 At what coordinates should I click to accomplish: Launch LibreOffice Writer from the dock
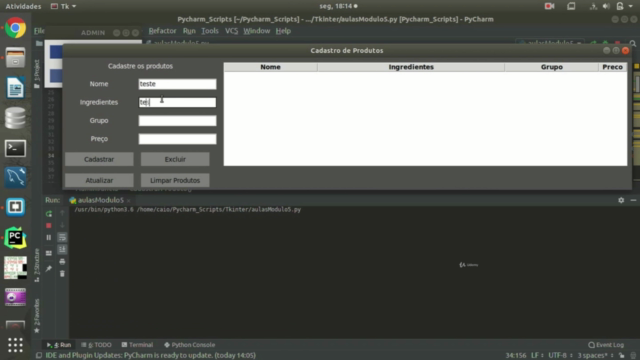[15, 87]
